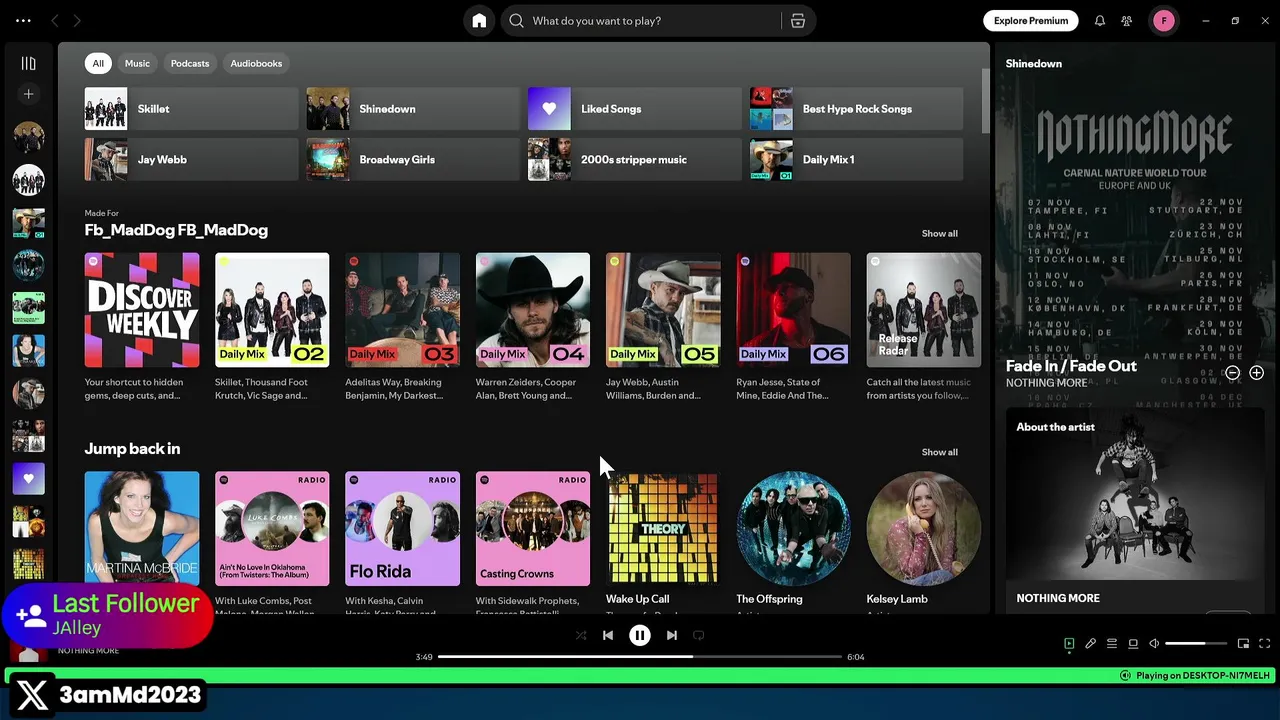Open Daily Mix 03 cover
1280x720 pixels.
[x=402, y=310]
